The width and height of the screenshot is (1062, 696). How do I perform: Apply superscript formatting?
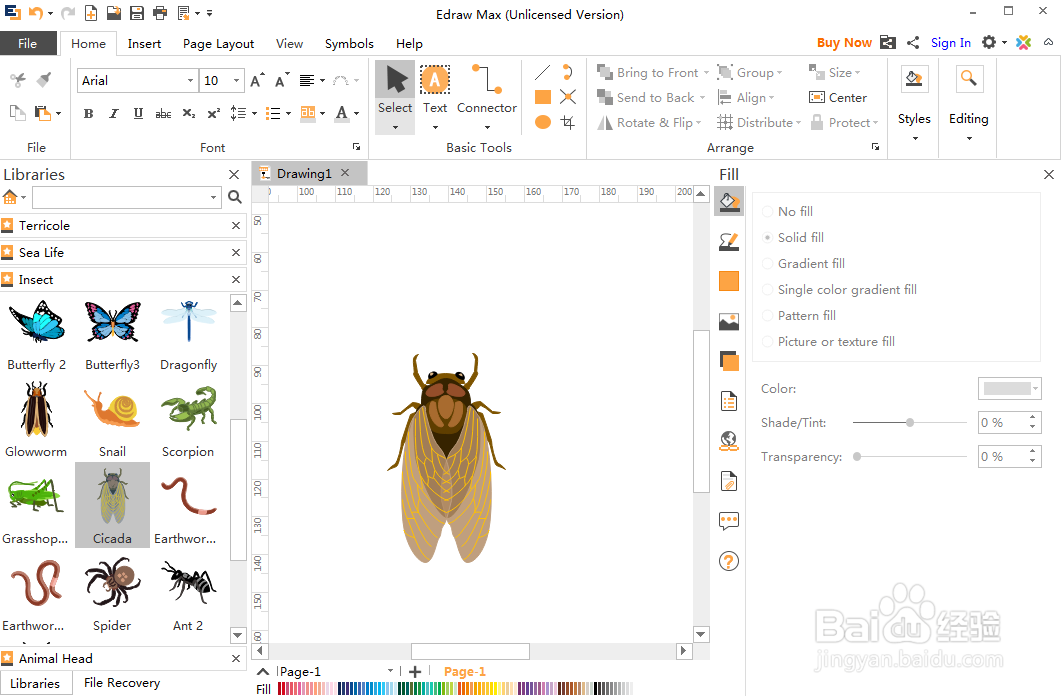(213, 114)
